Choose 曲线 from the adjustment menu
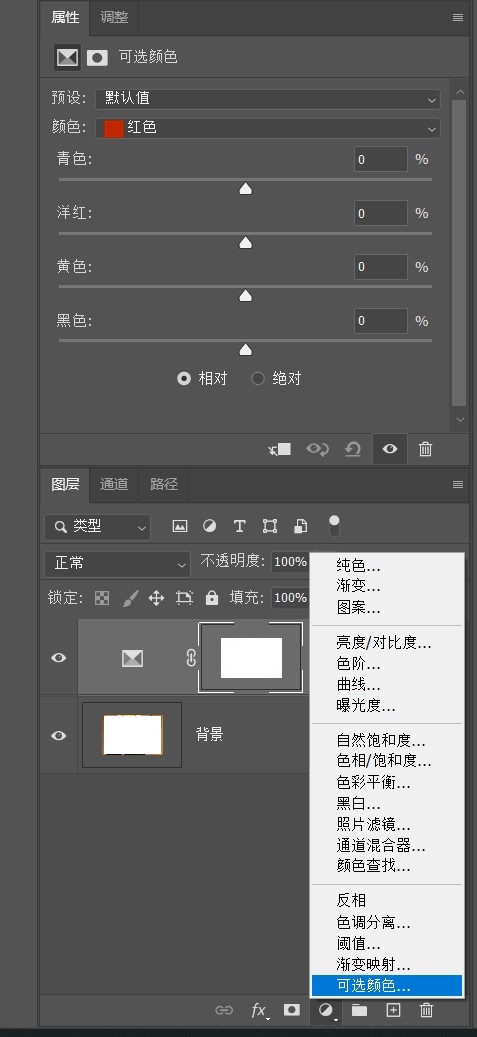Image resolution: width=477 pixels, height=1037 pixels. coord(359,684)
